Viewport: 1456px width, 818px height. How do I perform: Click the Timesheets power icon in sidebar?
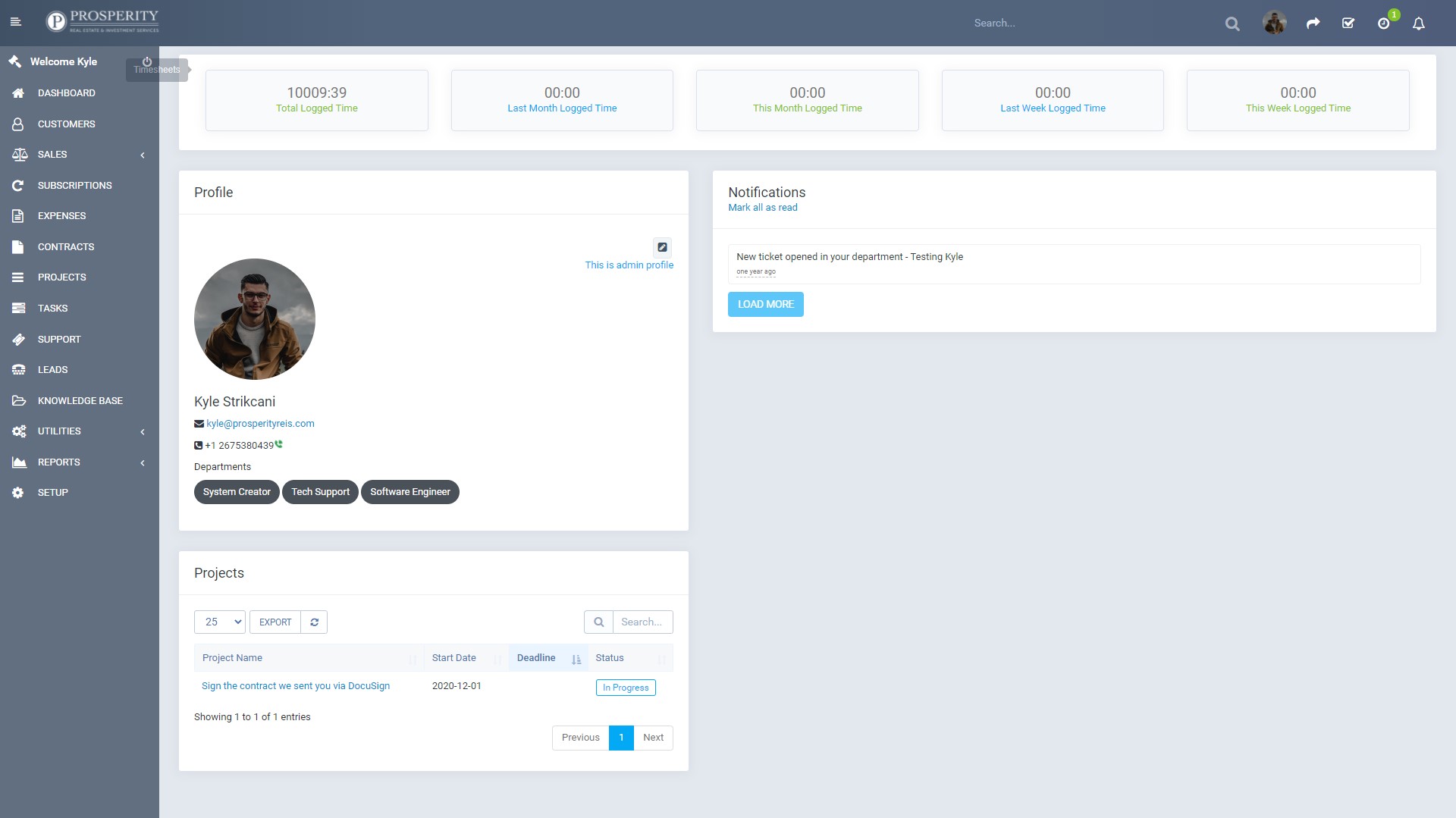[x=147, y=62]
